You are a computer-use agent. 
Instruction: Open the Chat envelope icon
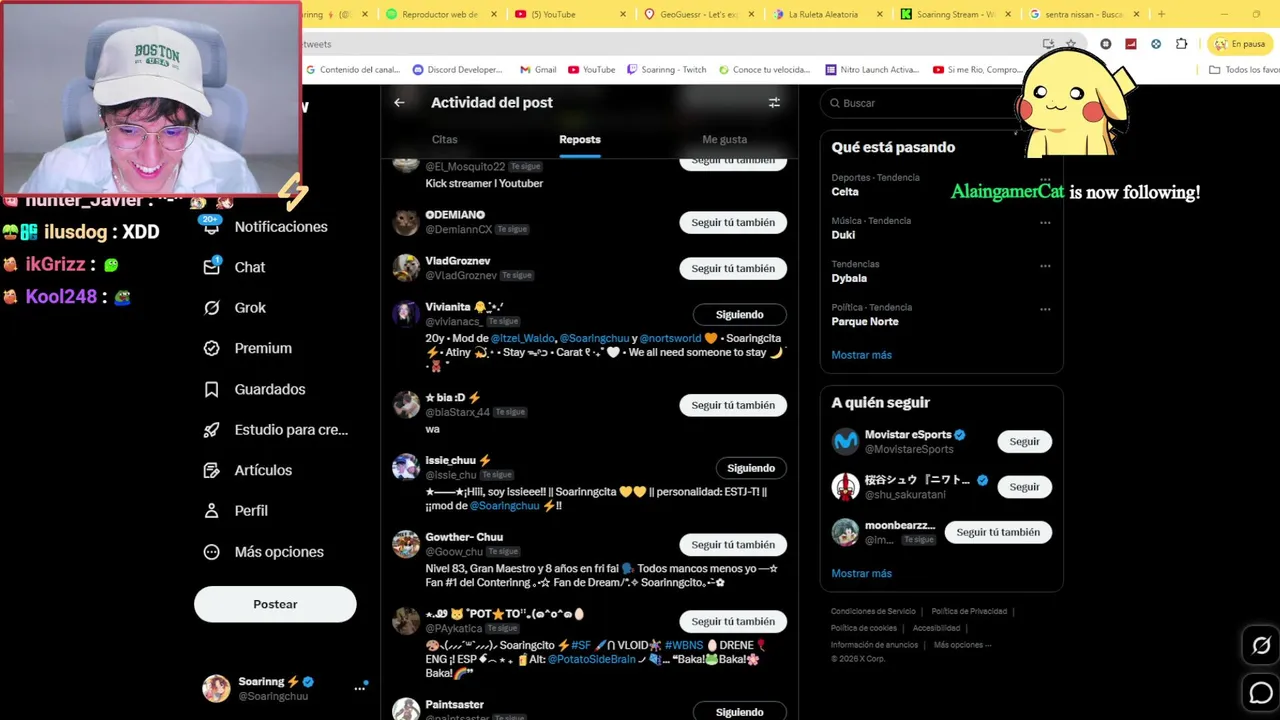point(211,267)
